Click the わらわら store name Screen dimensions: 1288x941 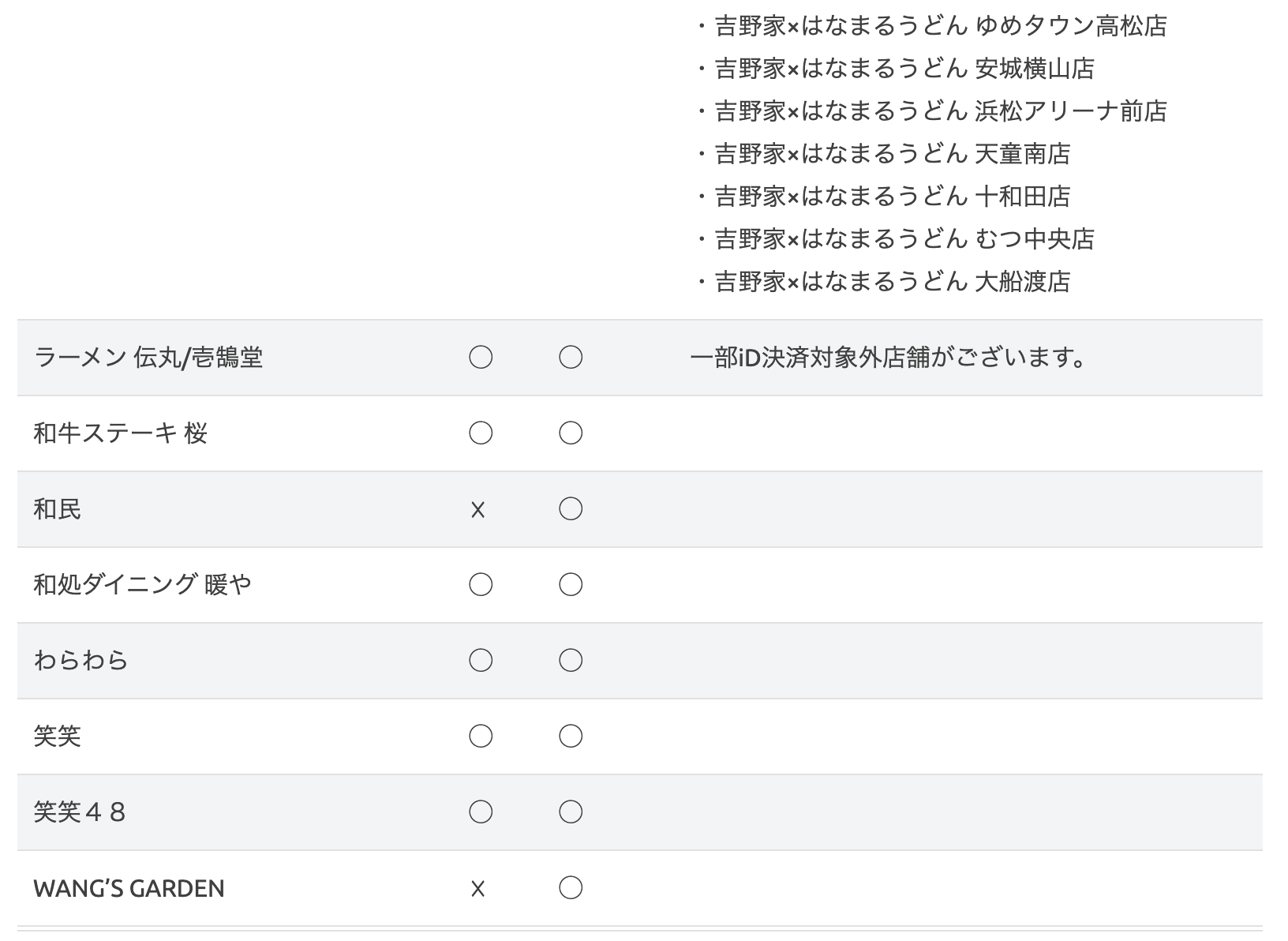tap(80, 661)
